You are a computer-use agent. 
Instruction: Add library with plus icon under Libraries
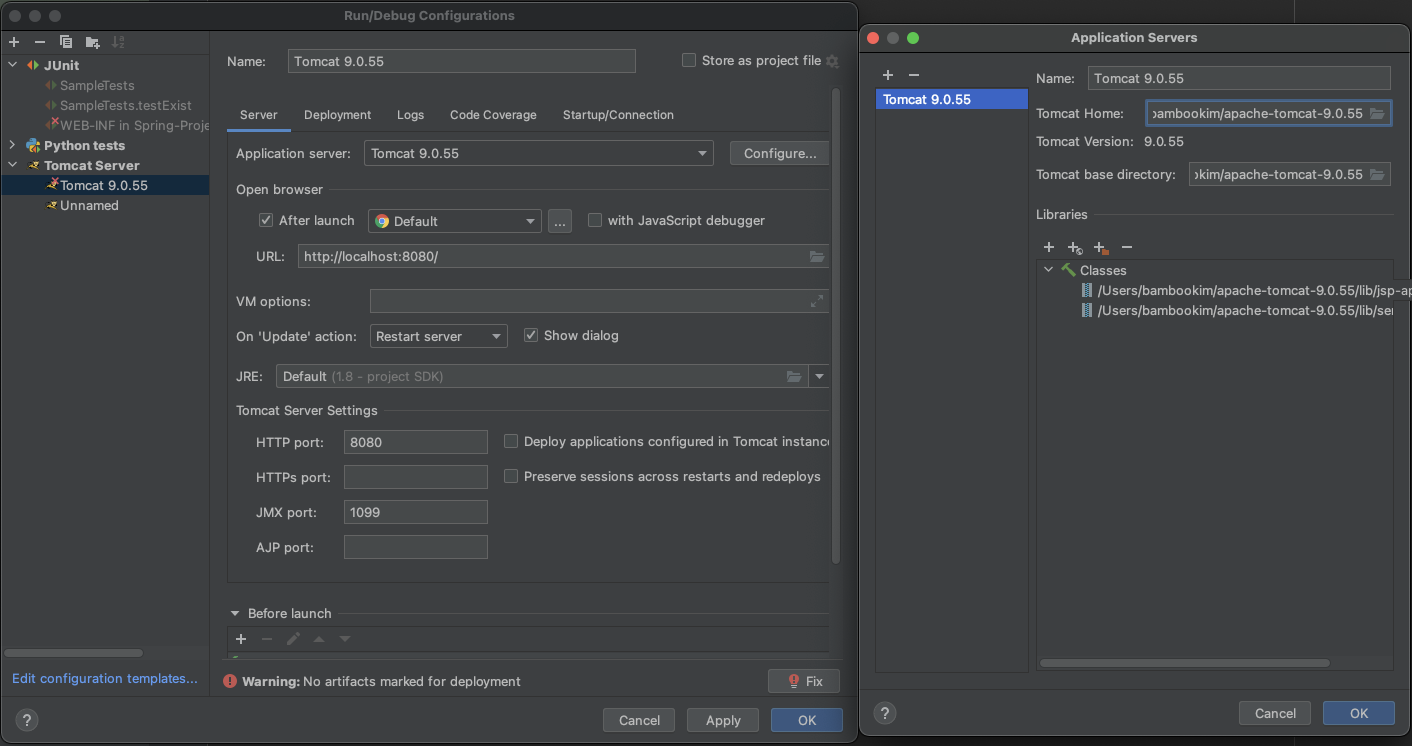1049,247
